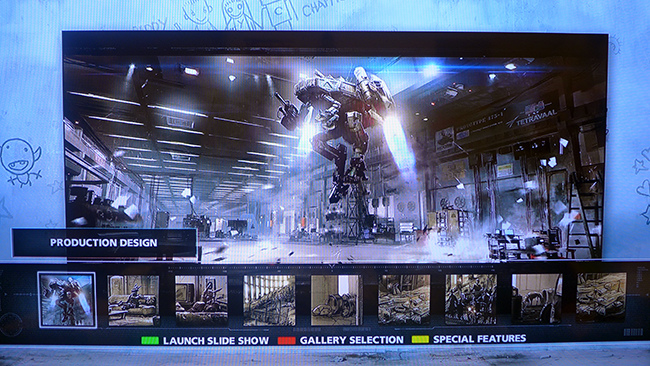The height and width of the screenshot is (366, 650).
Task: Click the yellow Special Features button indicator
Action: point(420,339)
